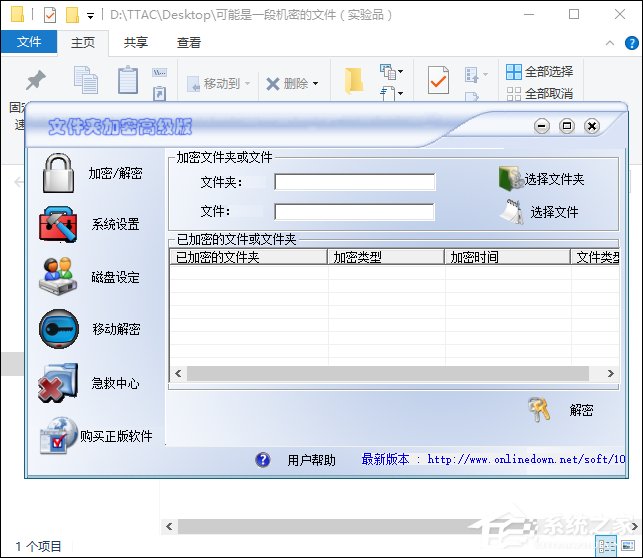Click Explorer horizontal scrollbar left arrow
The image size is (643, 558).
[x=169, y=526]
